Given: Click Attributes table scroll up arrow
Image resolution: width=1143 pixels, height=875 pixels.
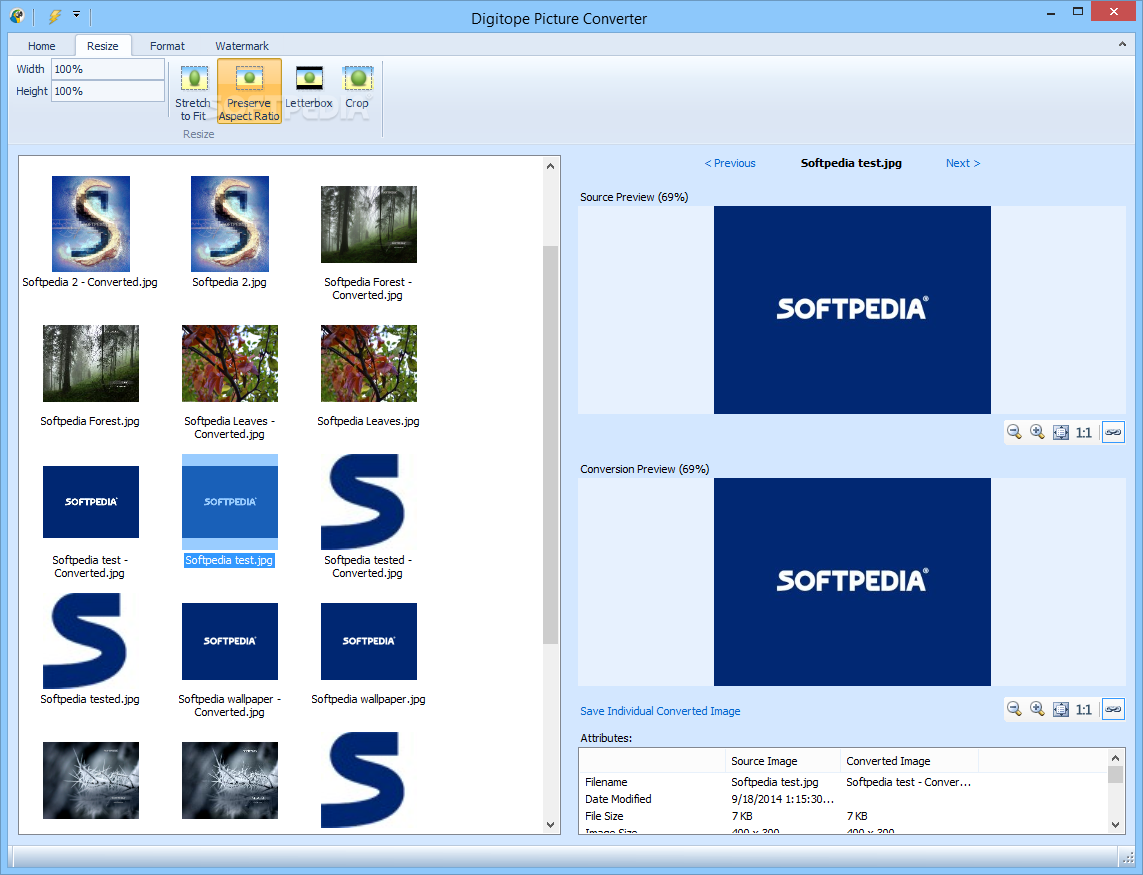Looking at the screenshot, I should coord(1115,758).
